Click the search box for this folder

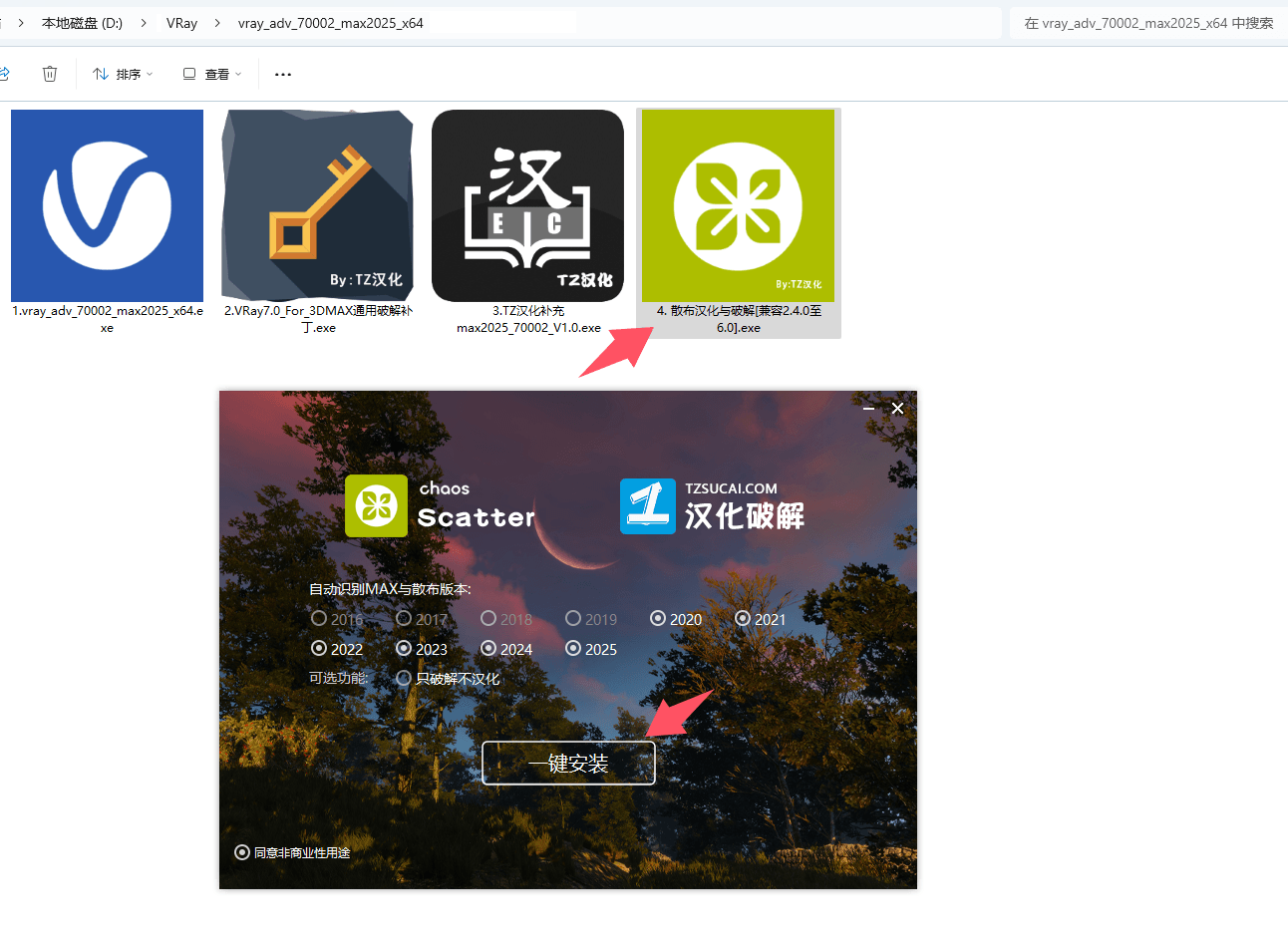1148,23
